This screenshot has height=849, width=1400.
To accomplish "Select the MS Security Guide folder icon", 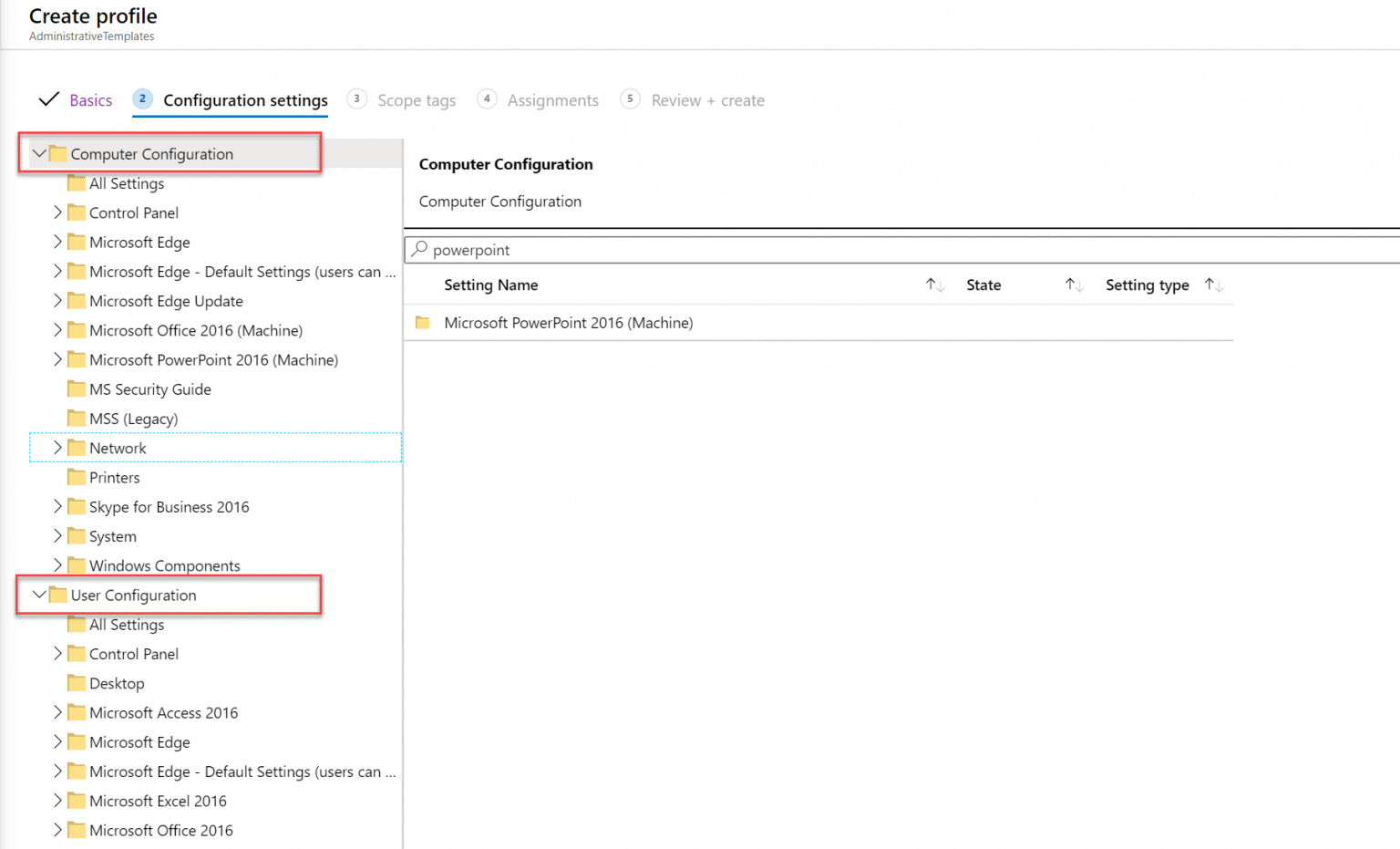I will [77, 388].
